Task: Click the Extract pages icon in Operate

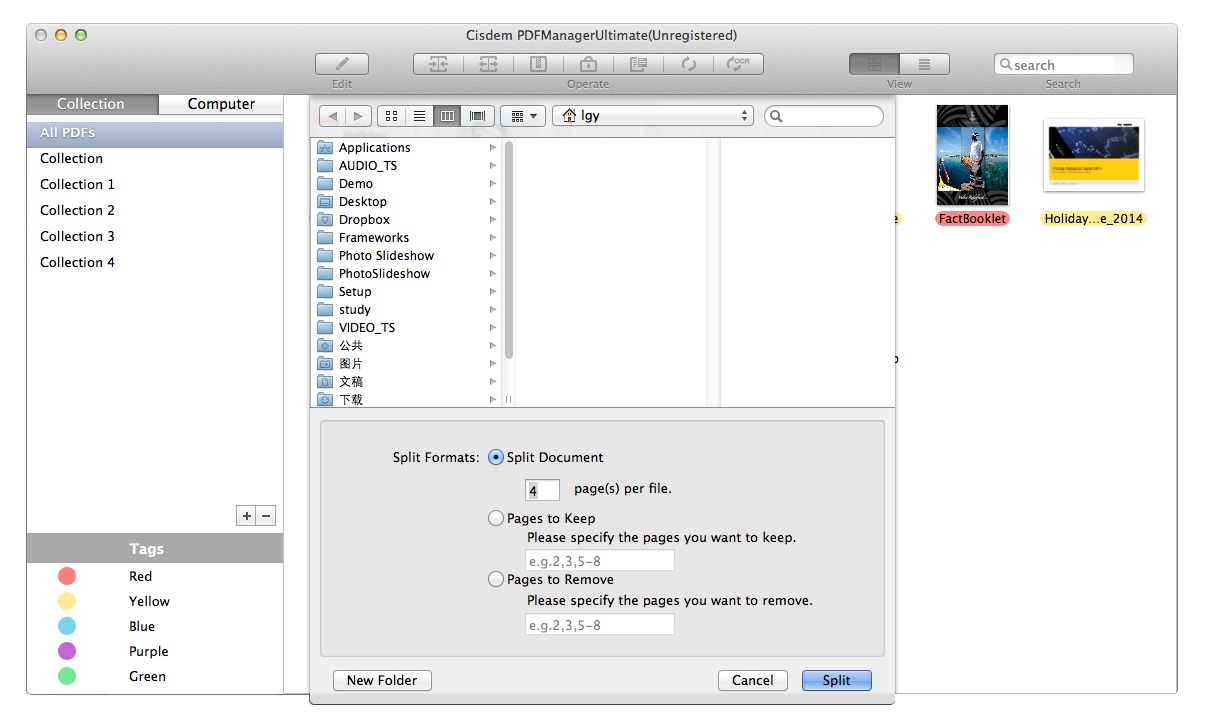Action: (638, 64)
